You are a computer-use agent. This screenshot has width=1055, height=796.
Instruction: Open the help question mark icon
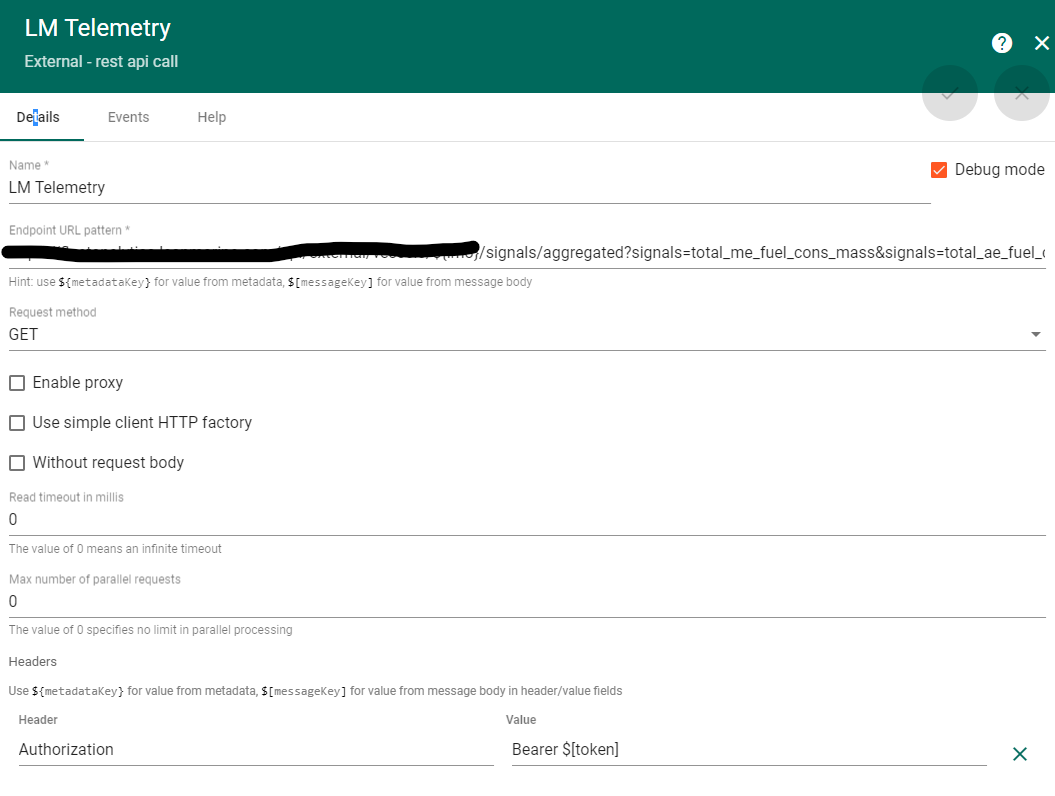(1002, 43)
